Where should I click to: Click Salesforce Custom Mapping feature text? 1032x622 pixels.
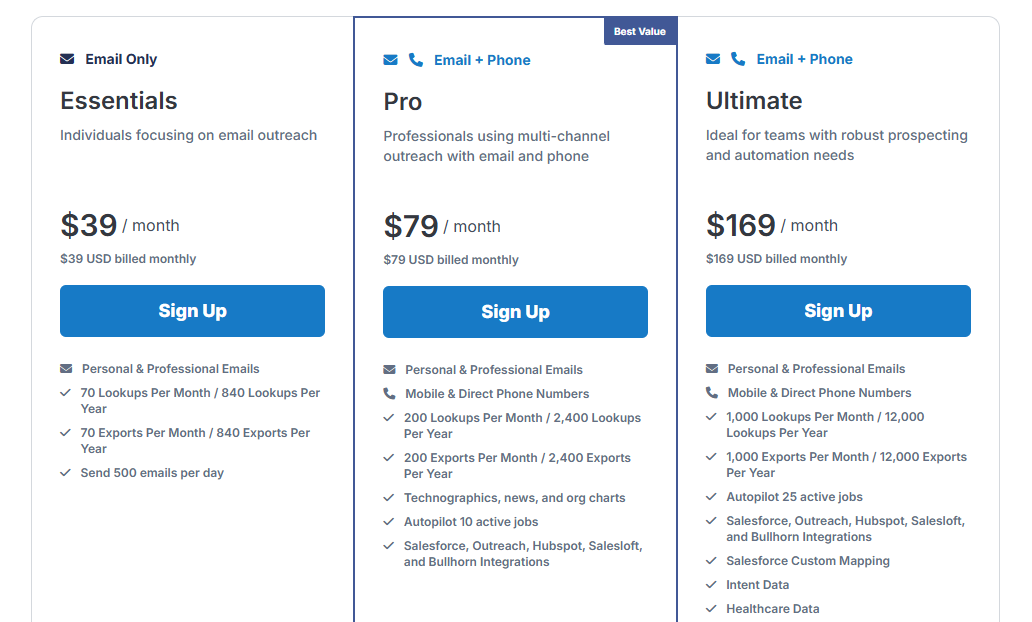pos(807,561)
